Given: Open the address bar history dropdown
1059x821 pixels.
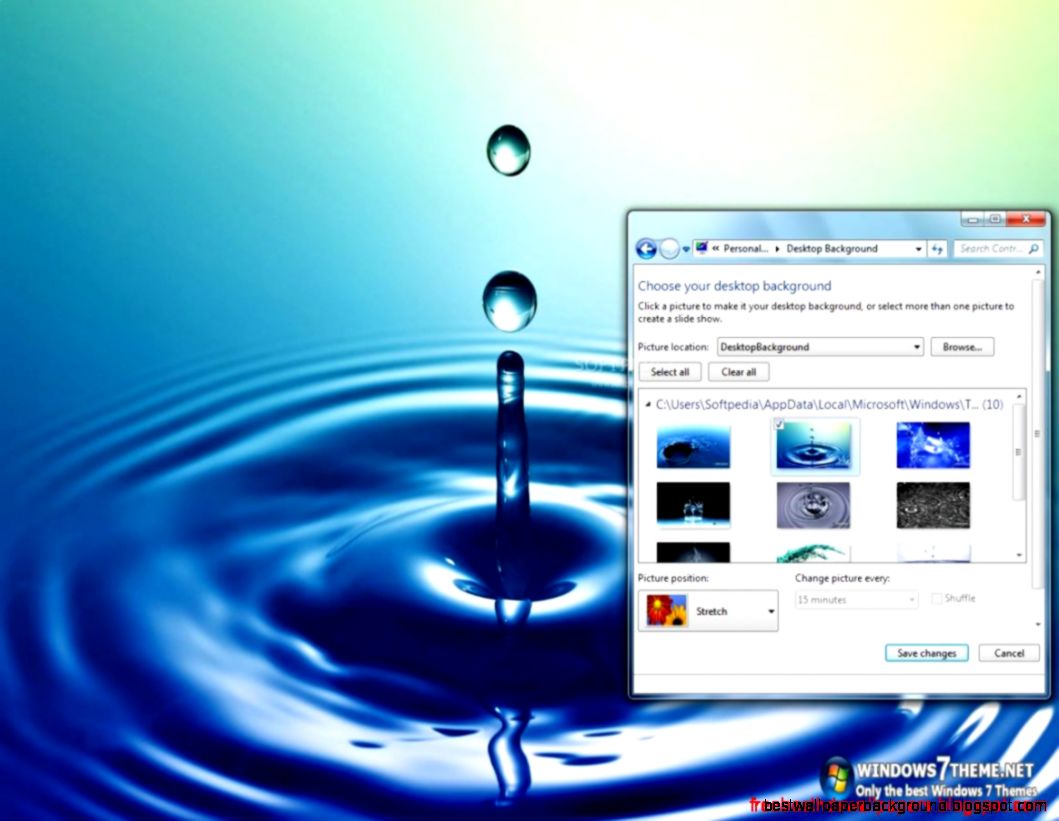Looking at the screenshot, I should (x=919, y=249).
